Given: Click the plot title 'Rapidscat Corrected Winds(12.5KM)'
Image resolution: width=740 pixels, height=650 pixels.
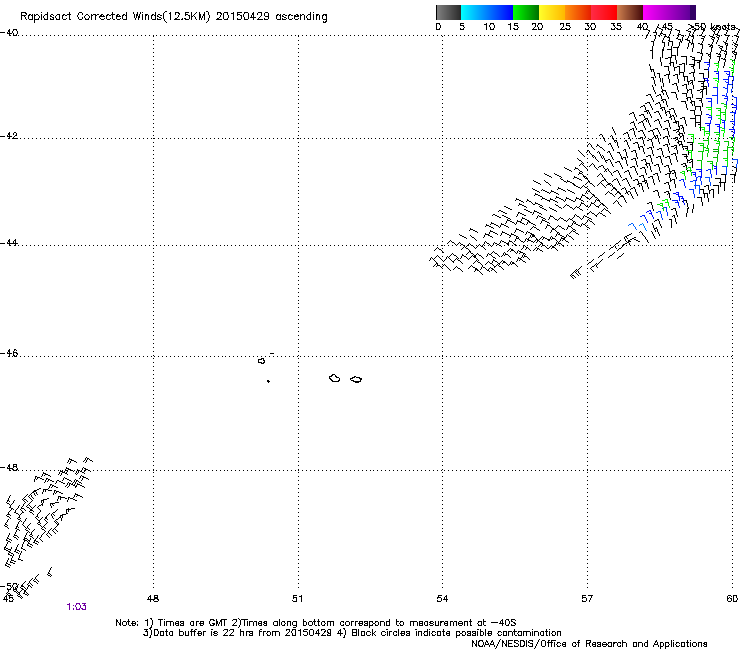Looking at the screenshot, I should pyautogui.click(x=115, y=17).
